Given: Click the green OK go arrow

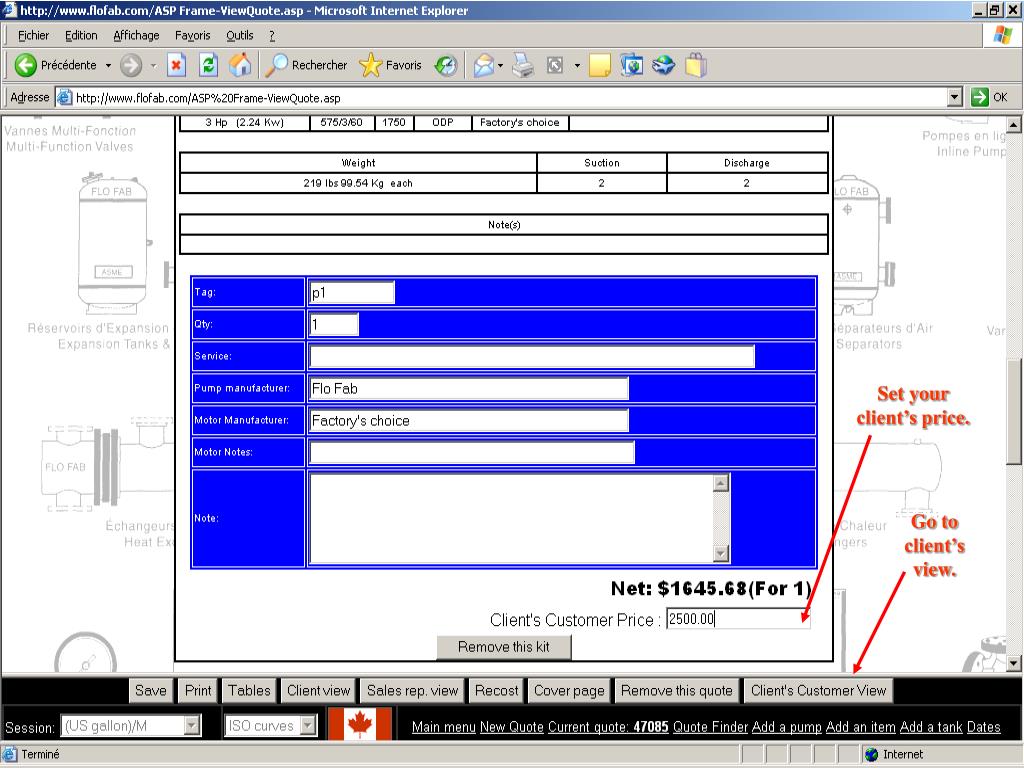Looking at the screenshot, I should [x=980, y=97].
